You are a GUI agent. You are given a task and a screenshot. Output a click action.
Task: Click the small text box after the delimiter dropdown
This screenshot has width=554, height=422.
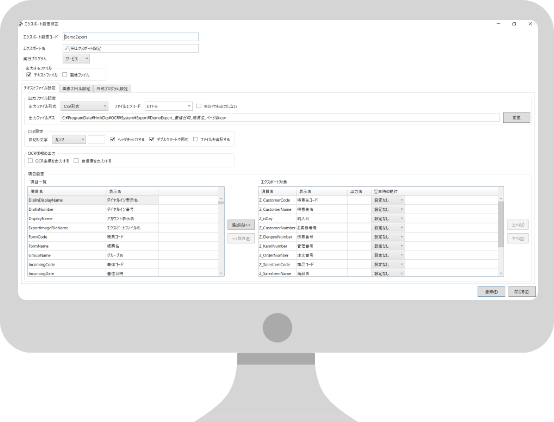click(x=96, y=140)
